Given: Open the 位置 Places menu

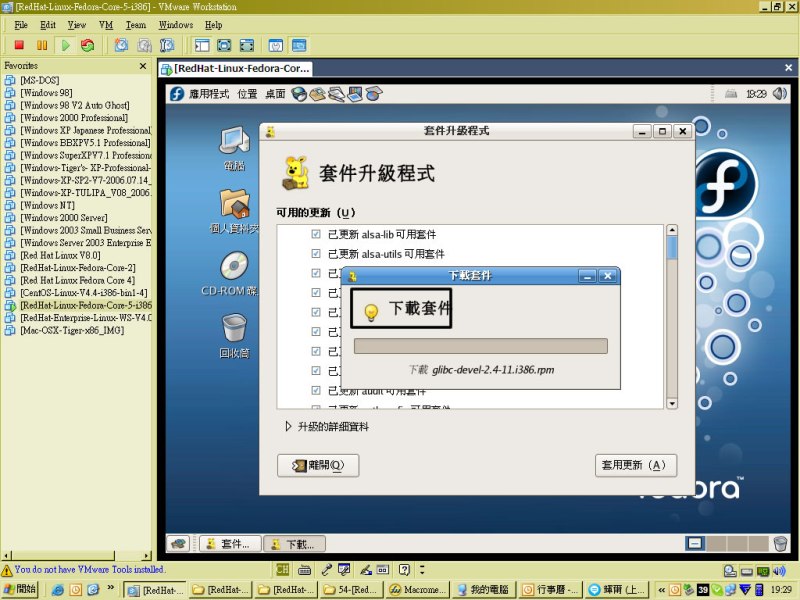Looking at the screenshot, I should click(x=247, y=94).
